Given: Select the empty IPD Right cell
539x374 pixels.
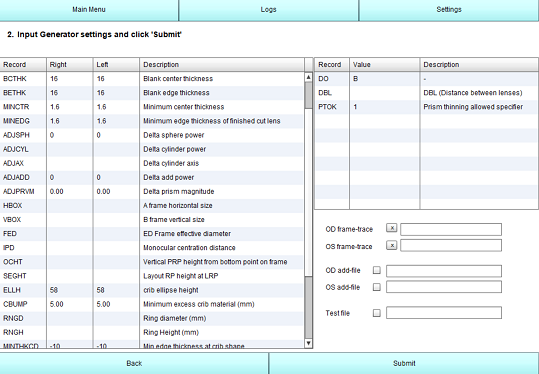Looking at the screenshot, I should click(x=70, y=248).
